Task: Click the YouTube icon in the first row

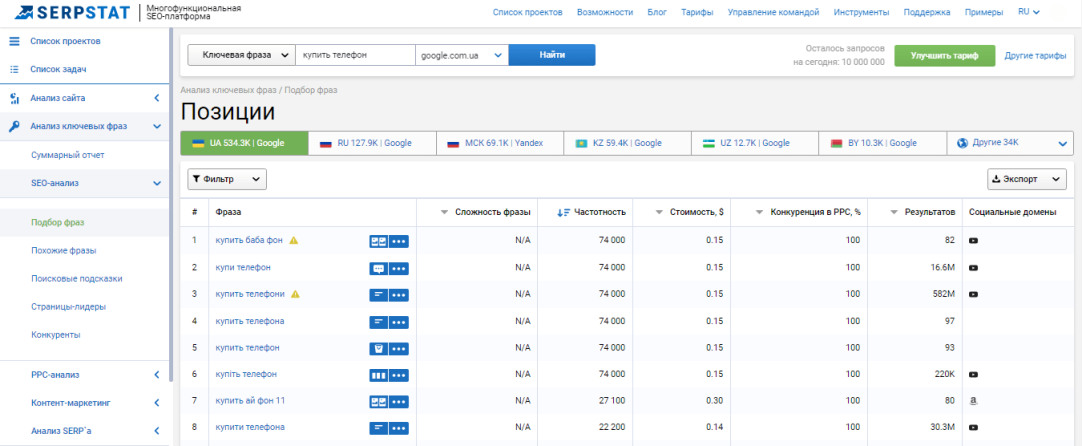Action: (x=973, y=241)
